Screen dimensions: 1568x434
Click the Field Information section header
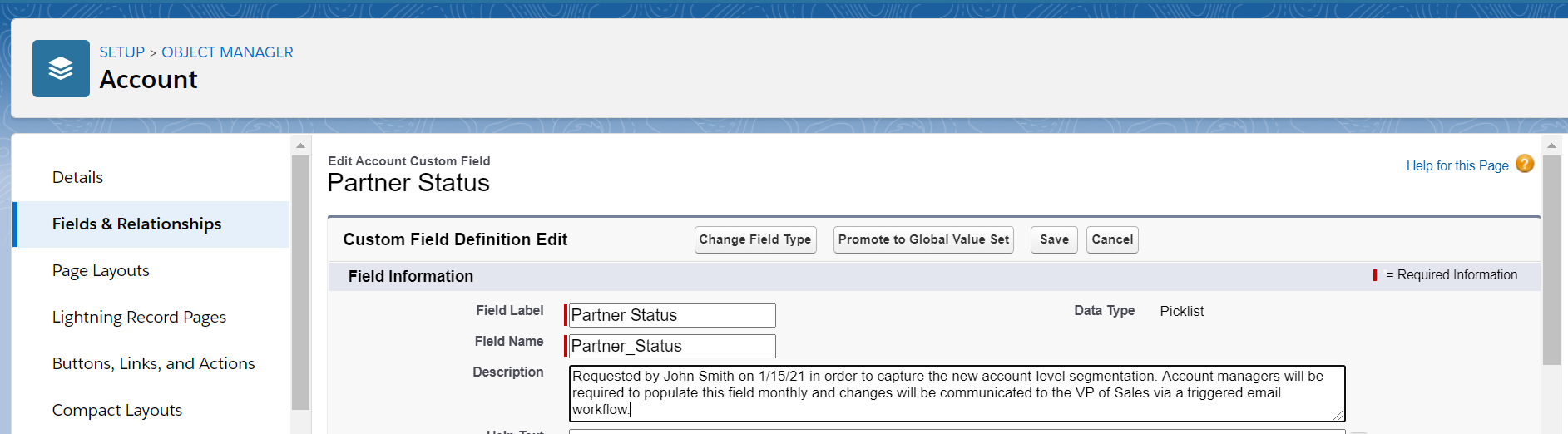tap(411, 276)
